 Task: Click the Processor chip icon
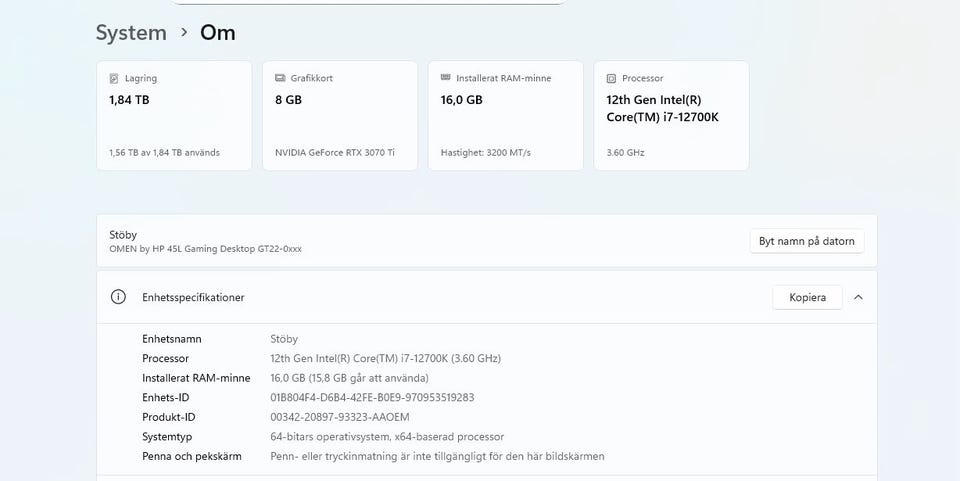[612, 78]
